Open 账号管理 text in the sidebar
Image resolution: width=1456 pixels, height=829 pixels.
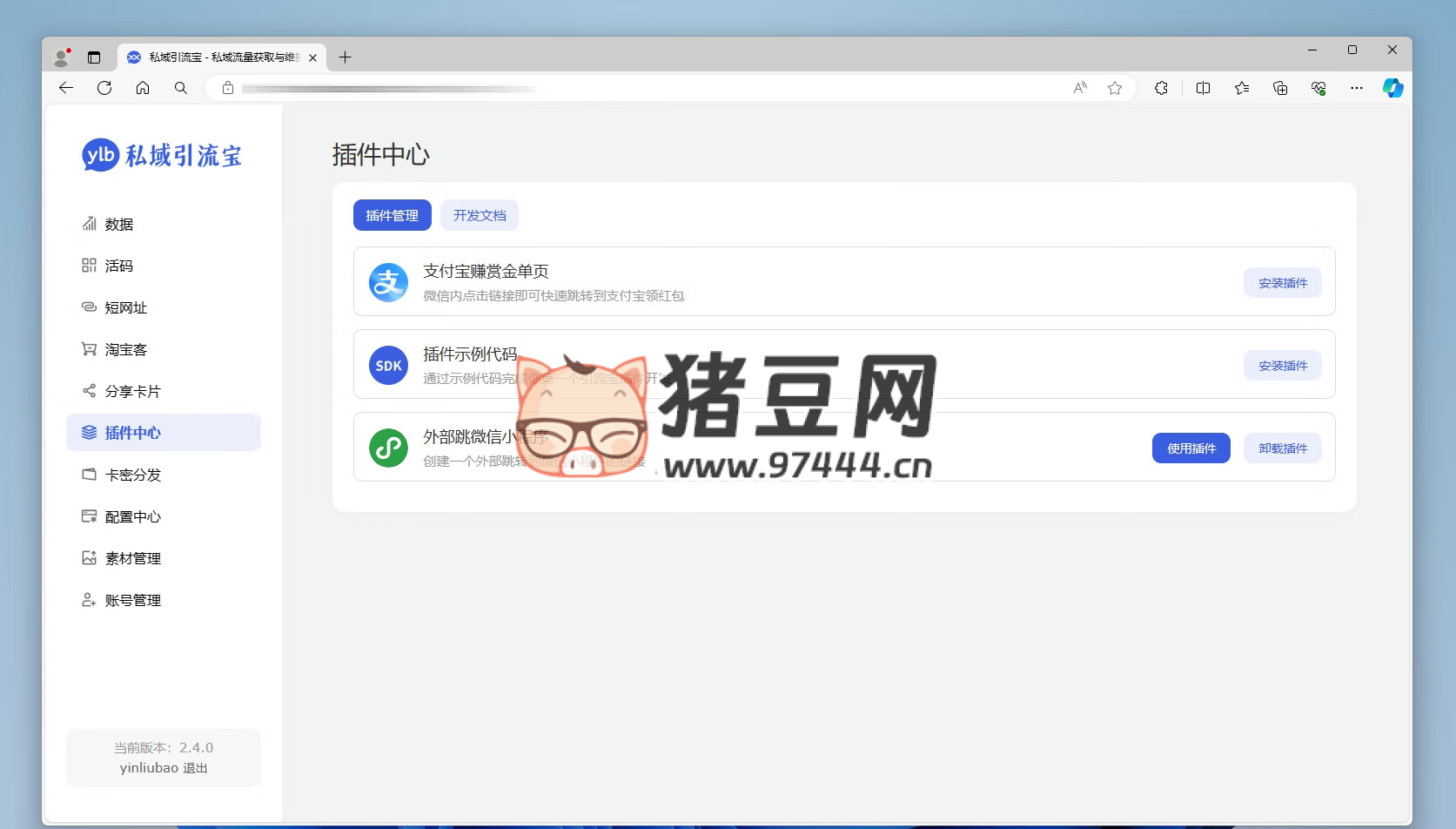(x=133, y=600)
